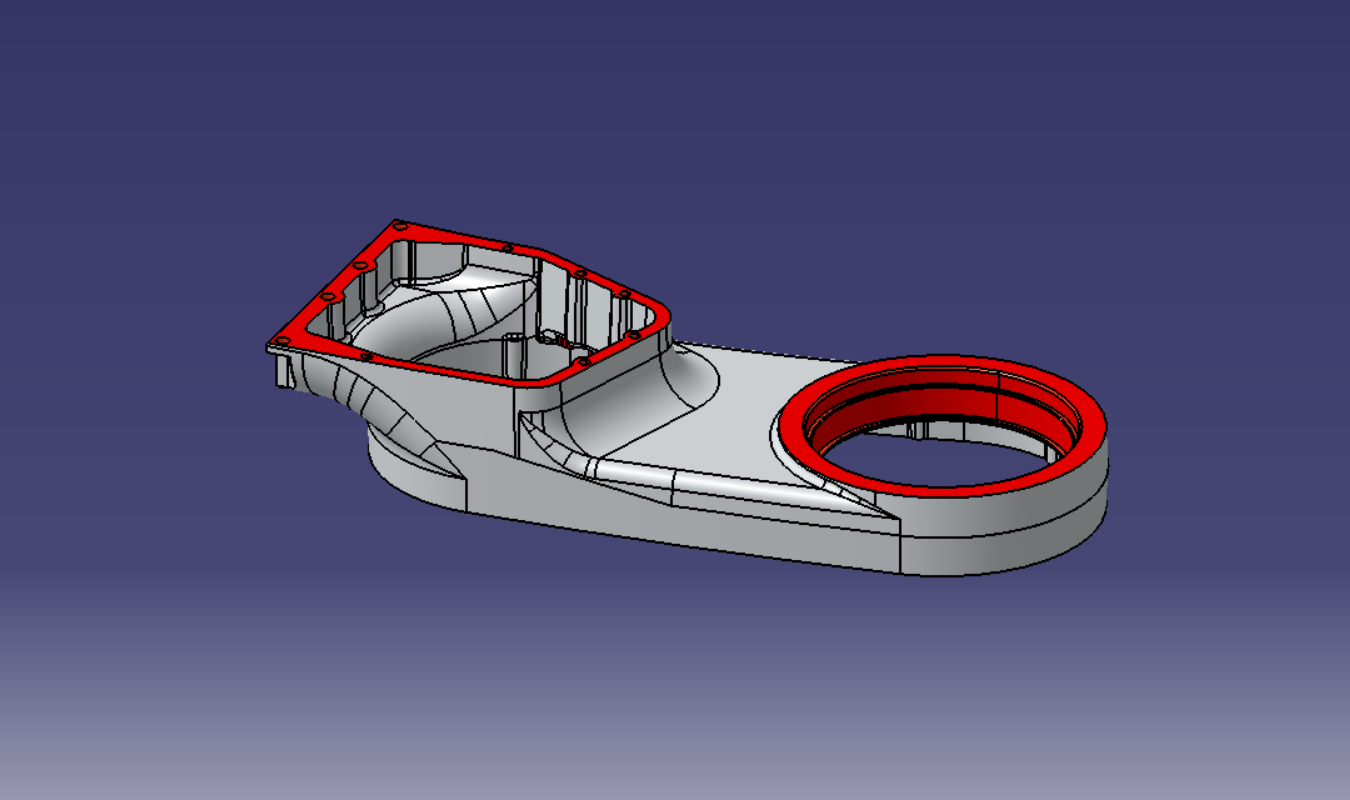This screenshot has height=800, width=1350.
Task: Pick the bolt hole at the flange's topmost corner
Action: [x=399, y=226]
